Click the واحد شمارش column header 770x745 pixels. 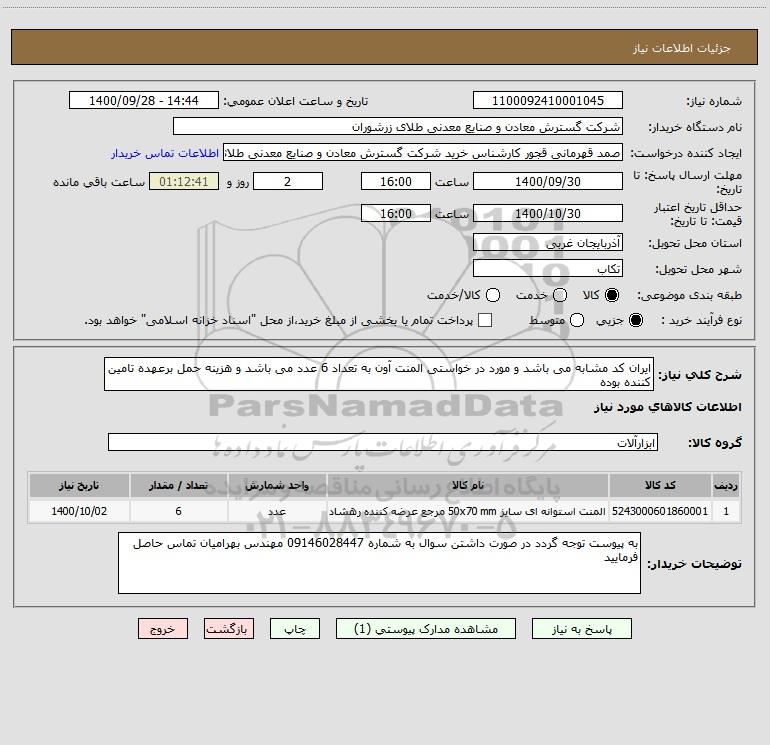tap(277, 485)
